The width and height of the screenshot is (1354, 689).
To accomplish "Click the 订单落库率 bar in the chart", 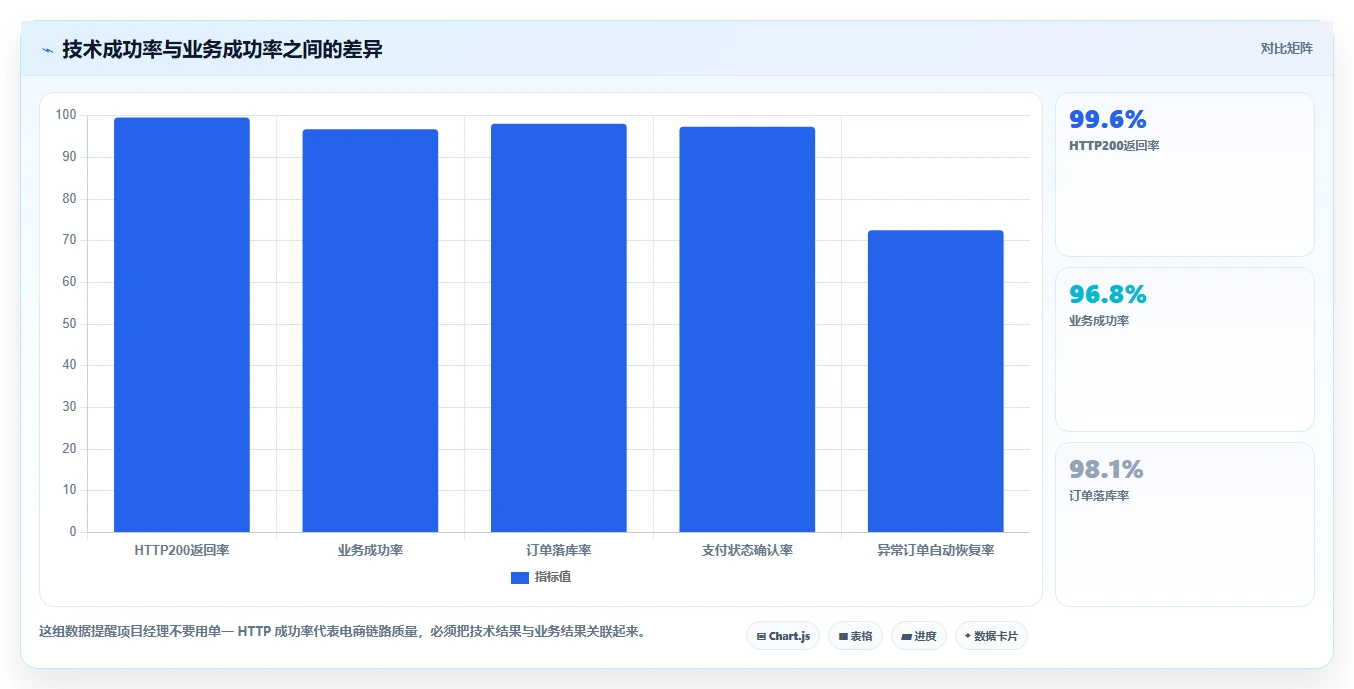I will (559, 328).
